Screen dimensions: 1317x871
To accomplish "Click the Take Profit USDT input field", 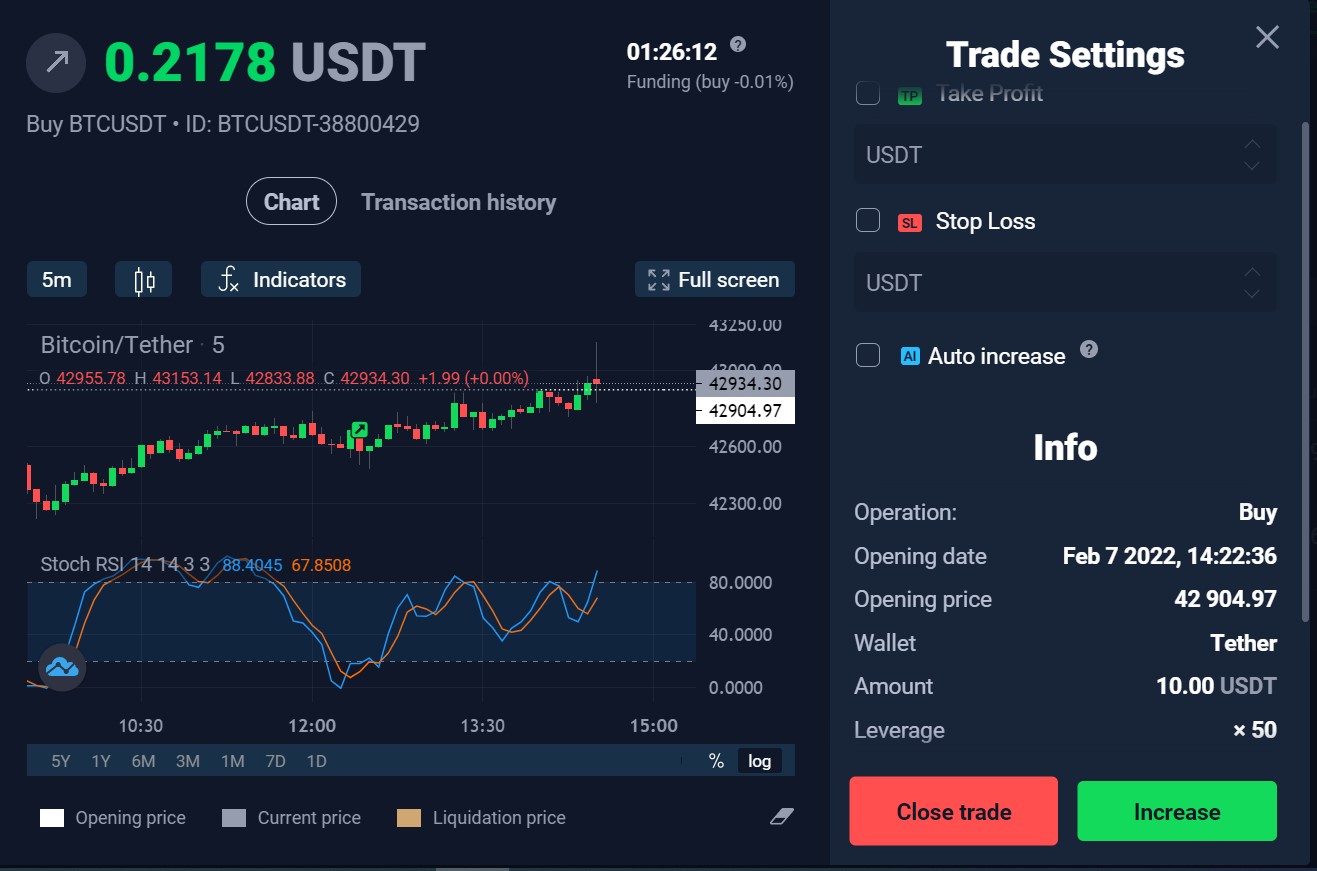I will click(1065, 155).
